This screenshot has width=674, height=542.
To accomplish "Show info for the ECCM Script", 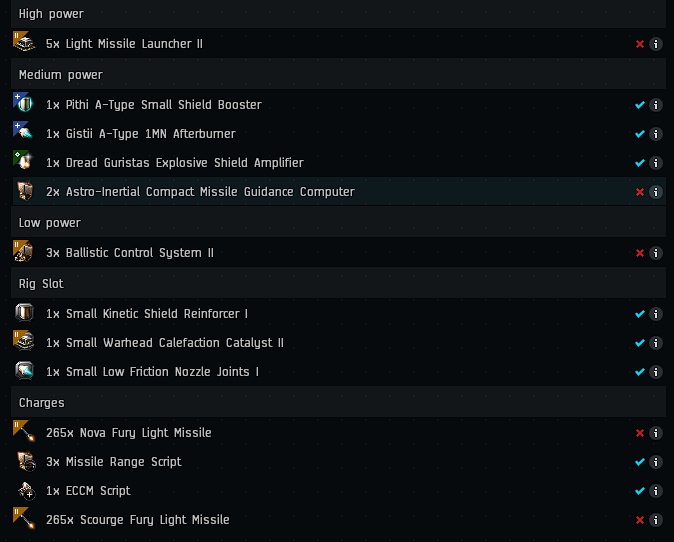I will pos(656,491).
